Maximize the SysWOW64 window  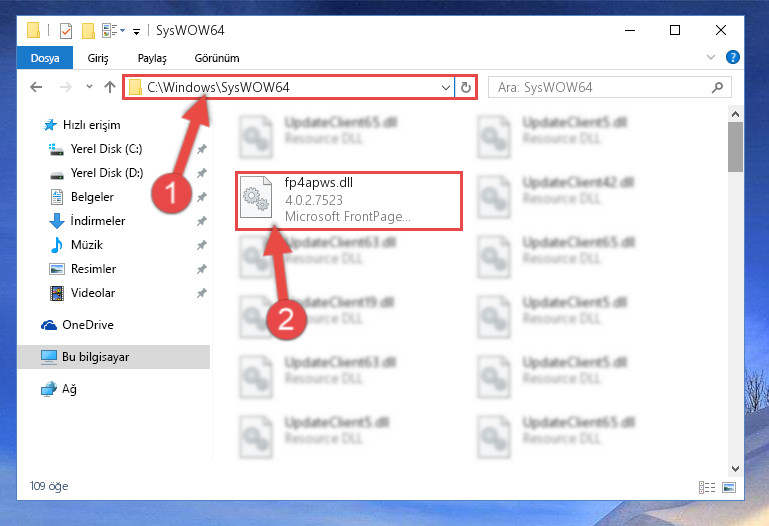[675, 30]
